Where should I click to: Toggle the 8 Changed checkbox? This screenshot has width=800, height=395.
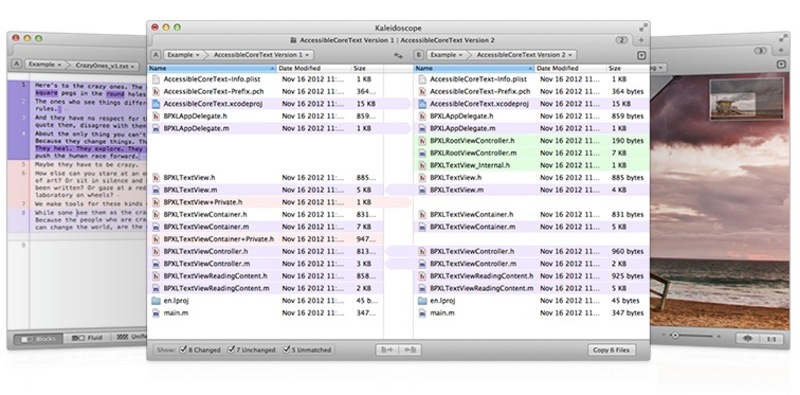(183, 350)
